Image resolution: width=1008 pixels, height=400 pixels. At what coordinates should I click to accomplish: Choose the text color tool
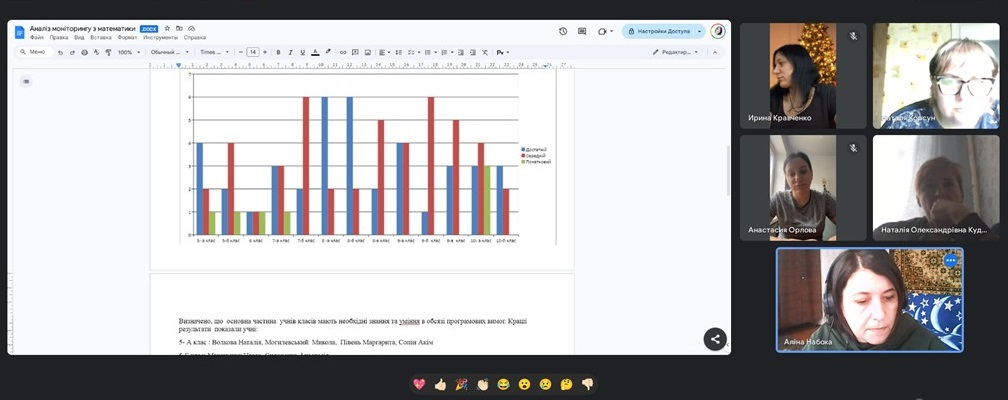315,52
